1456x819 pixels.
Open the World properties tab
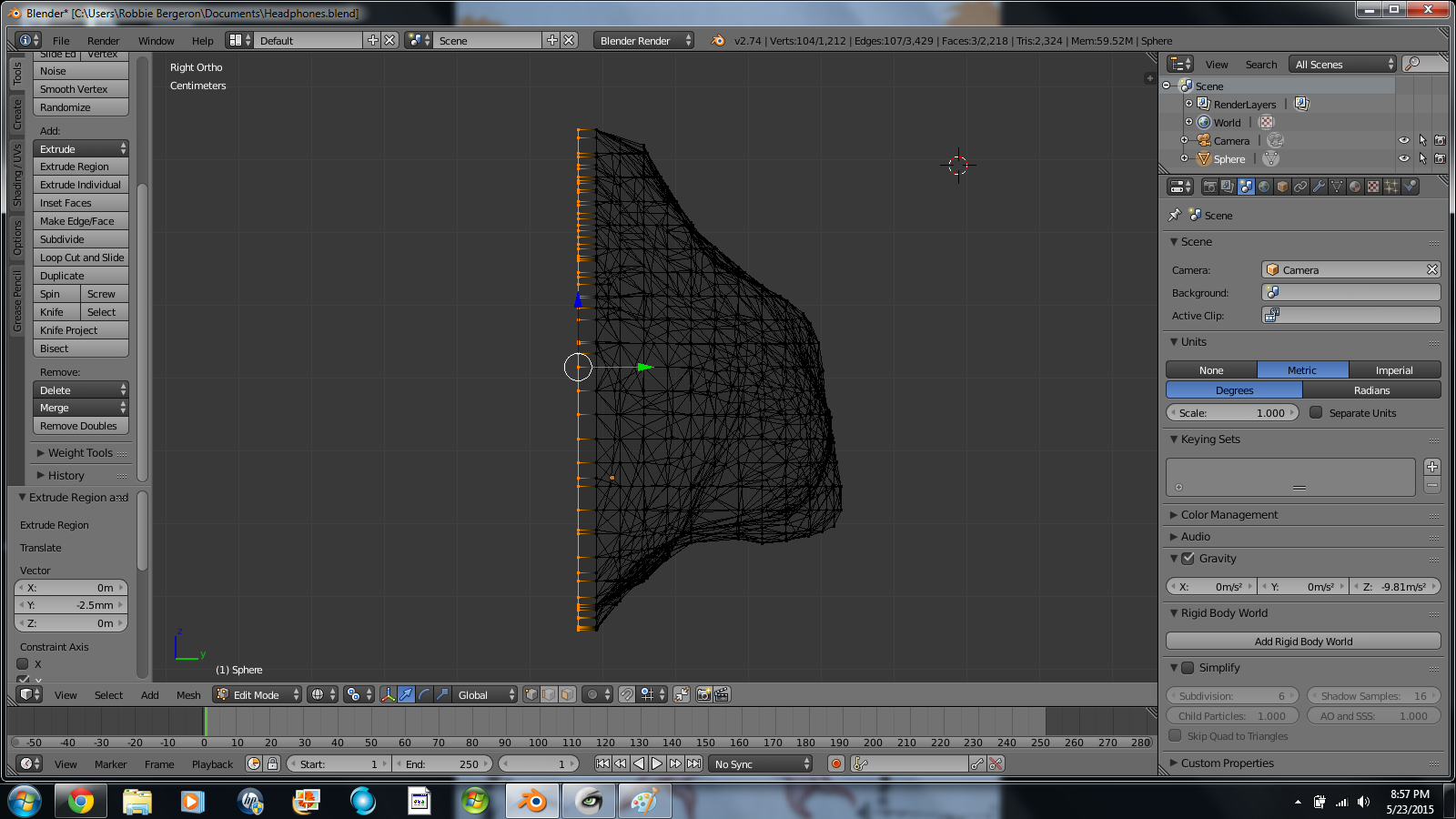point(1264,187)
